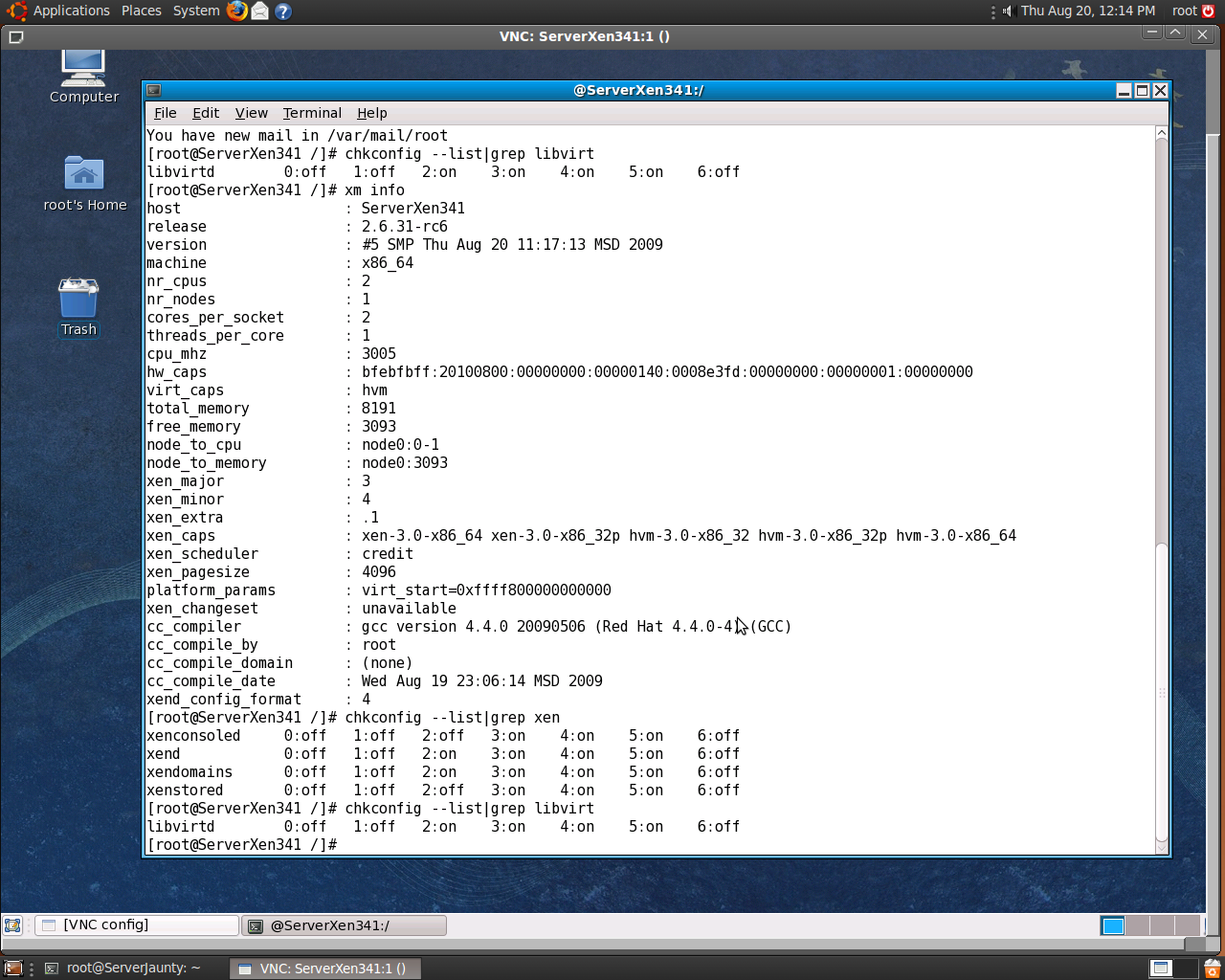The width and height of the screenshot is (1225, 980).
Task: Click the notification area handle dots
Action: 993,11
